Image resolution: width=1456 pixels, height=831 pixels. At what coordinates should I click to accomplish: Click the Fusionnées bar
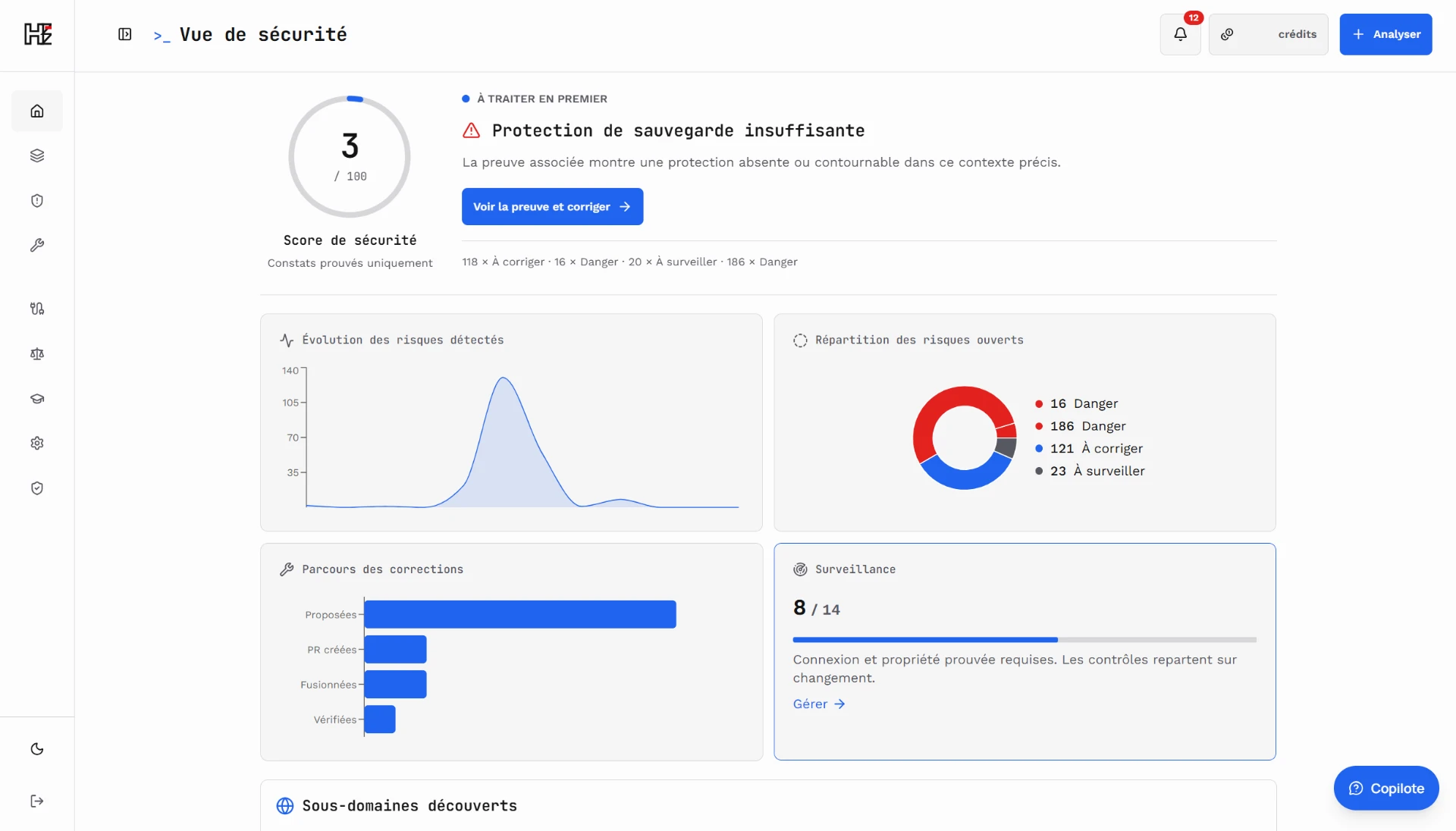click(x=396, y=684)
